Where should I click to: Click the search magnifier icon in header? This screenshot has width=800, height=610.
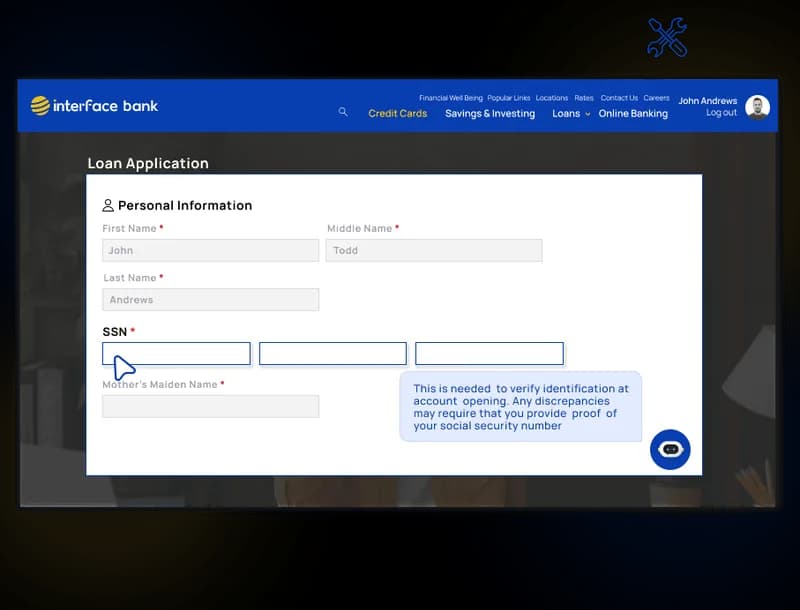(343, 111)
